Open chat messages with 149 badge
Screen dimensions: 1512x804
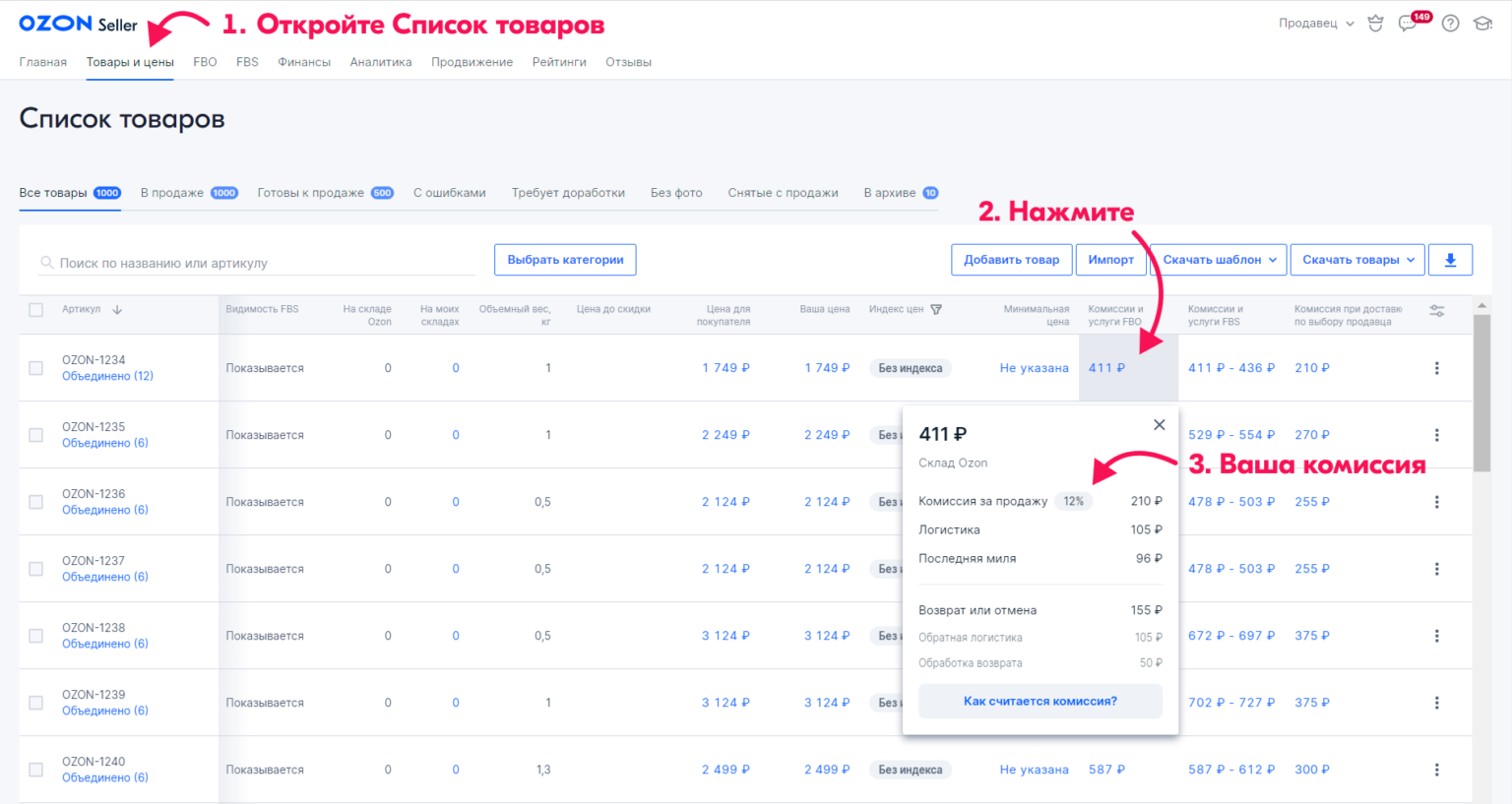[x=1410, y=23]
